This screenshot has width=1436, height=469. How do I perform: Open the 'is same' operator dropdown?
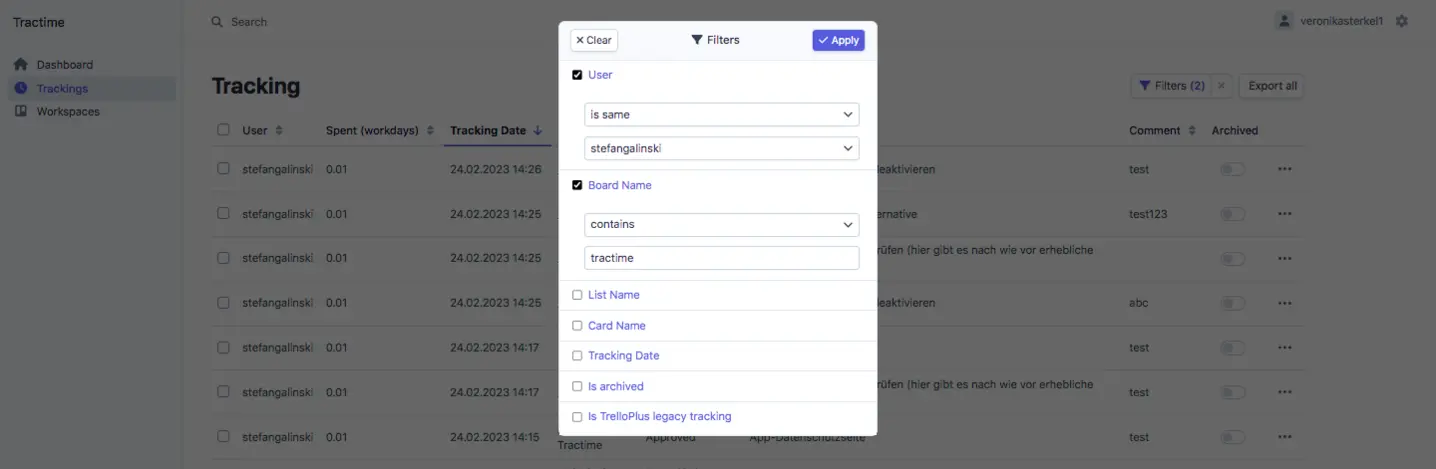pos(721,114)
